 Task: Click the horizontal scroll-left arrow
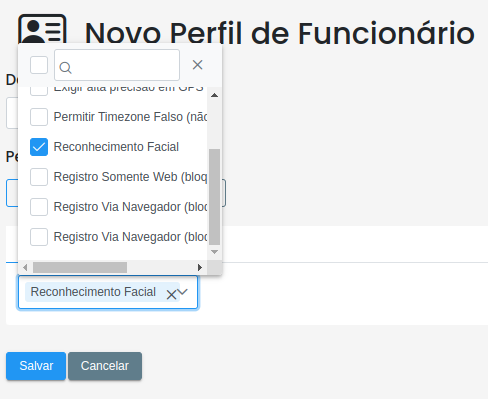[x=25, y=267]
